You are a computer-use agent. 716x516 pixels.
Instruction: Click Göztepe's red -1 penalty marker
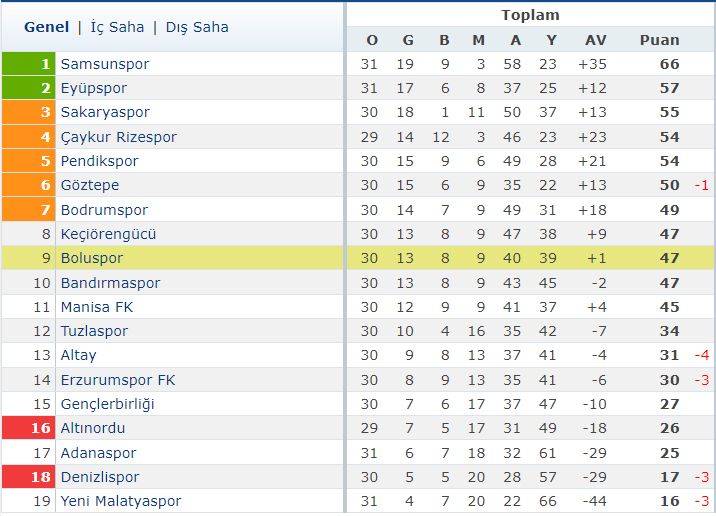pyautogui.click(x=701, y=185)
